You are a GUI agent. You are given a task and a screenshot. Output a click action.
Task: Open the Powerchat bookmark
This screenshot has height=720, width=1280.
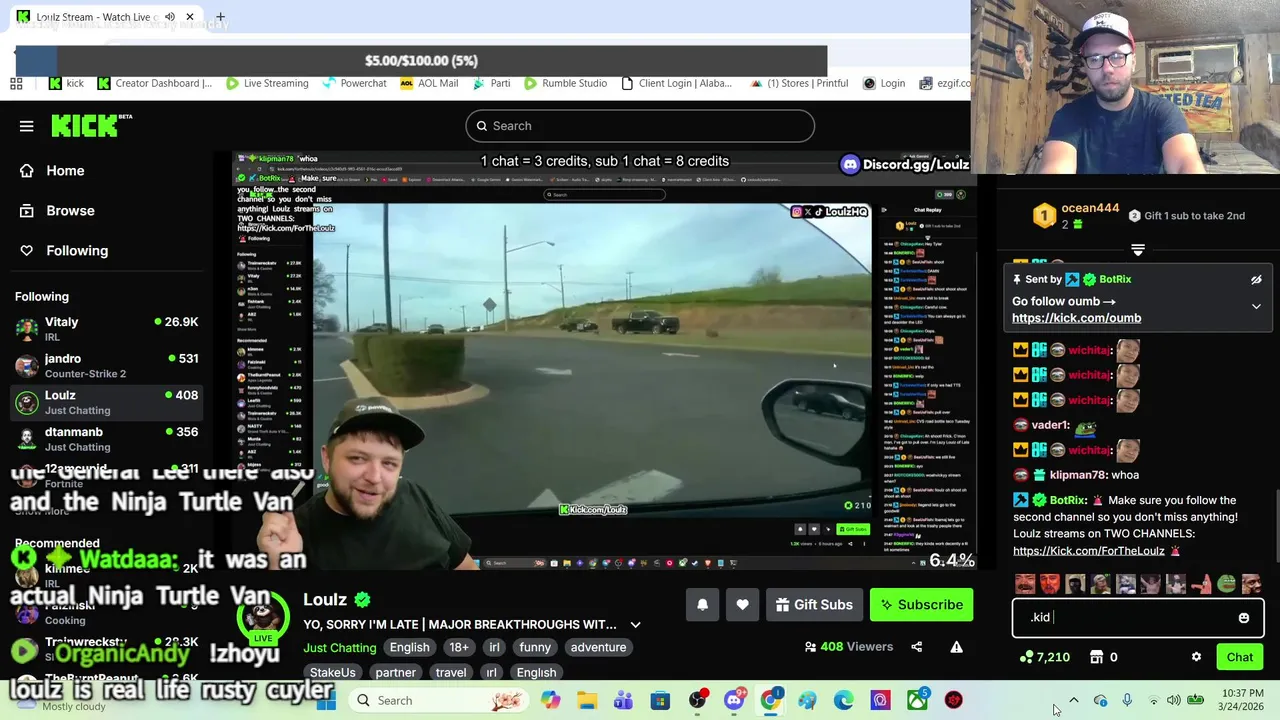click(x=354, y=83)
